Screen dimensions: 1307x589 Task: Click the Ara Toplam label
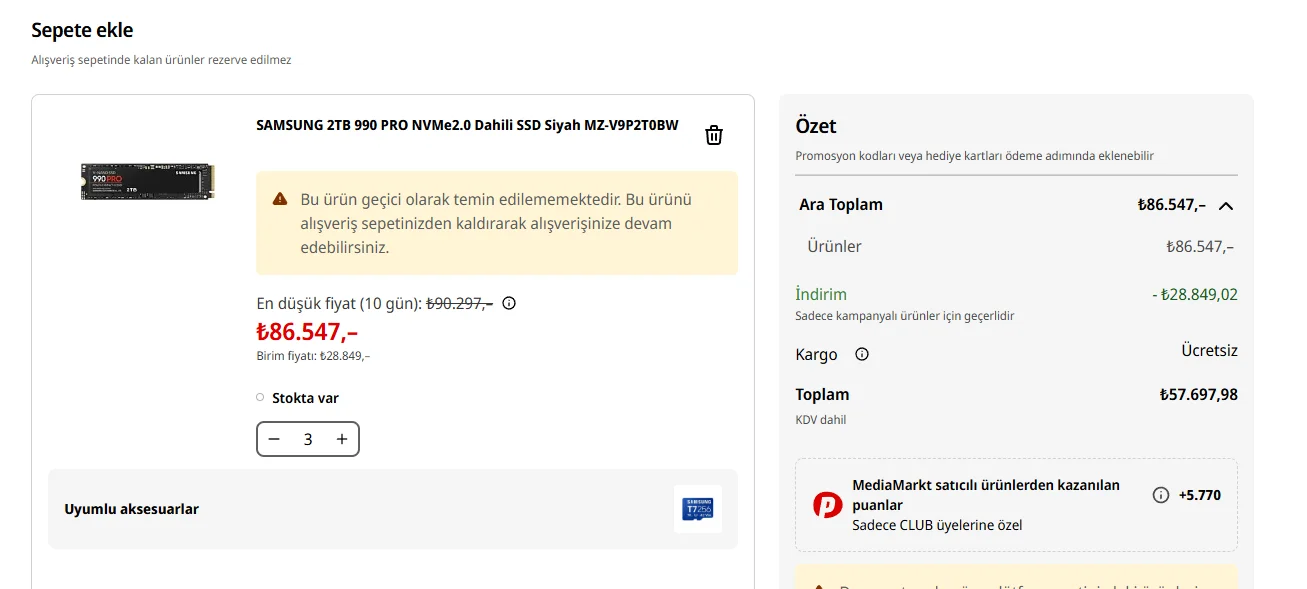coord(841,204)
